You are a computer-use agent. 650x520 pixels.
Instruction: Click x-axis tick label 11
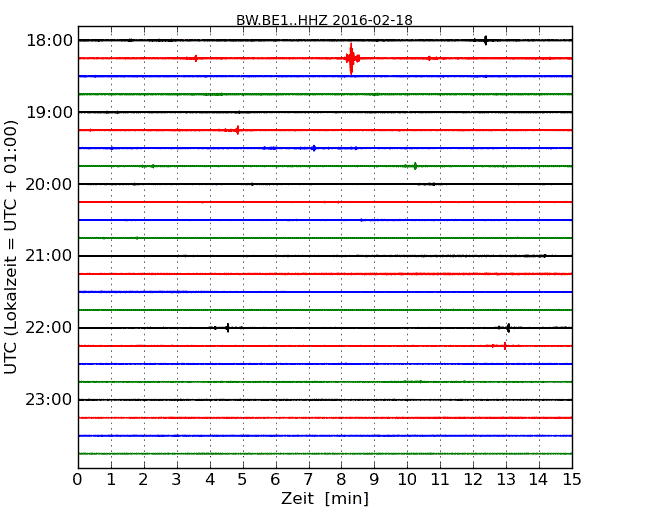pyautogui.click(x=440, y=479)
